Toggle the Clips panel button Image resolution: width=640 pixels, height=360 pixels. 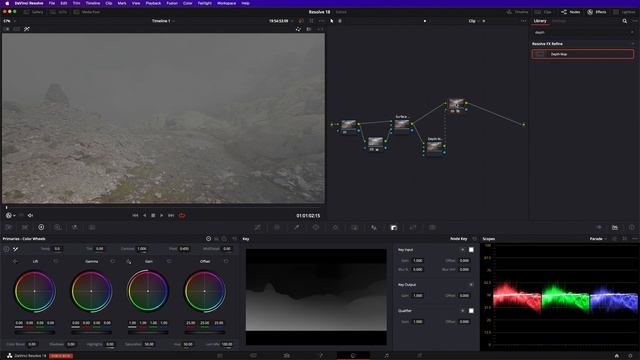(x=543, y=12)
